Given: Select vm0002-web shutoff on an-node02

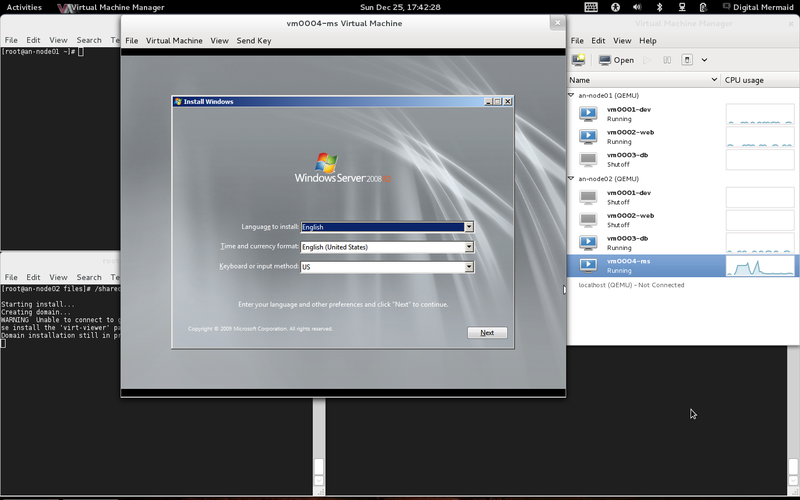Looking at the screenshot, I should tap(683, 220).
